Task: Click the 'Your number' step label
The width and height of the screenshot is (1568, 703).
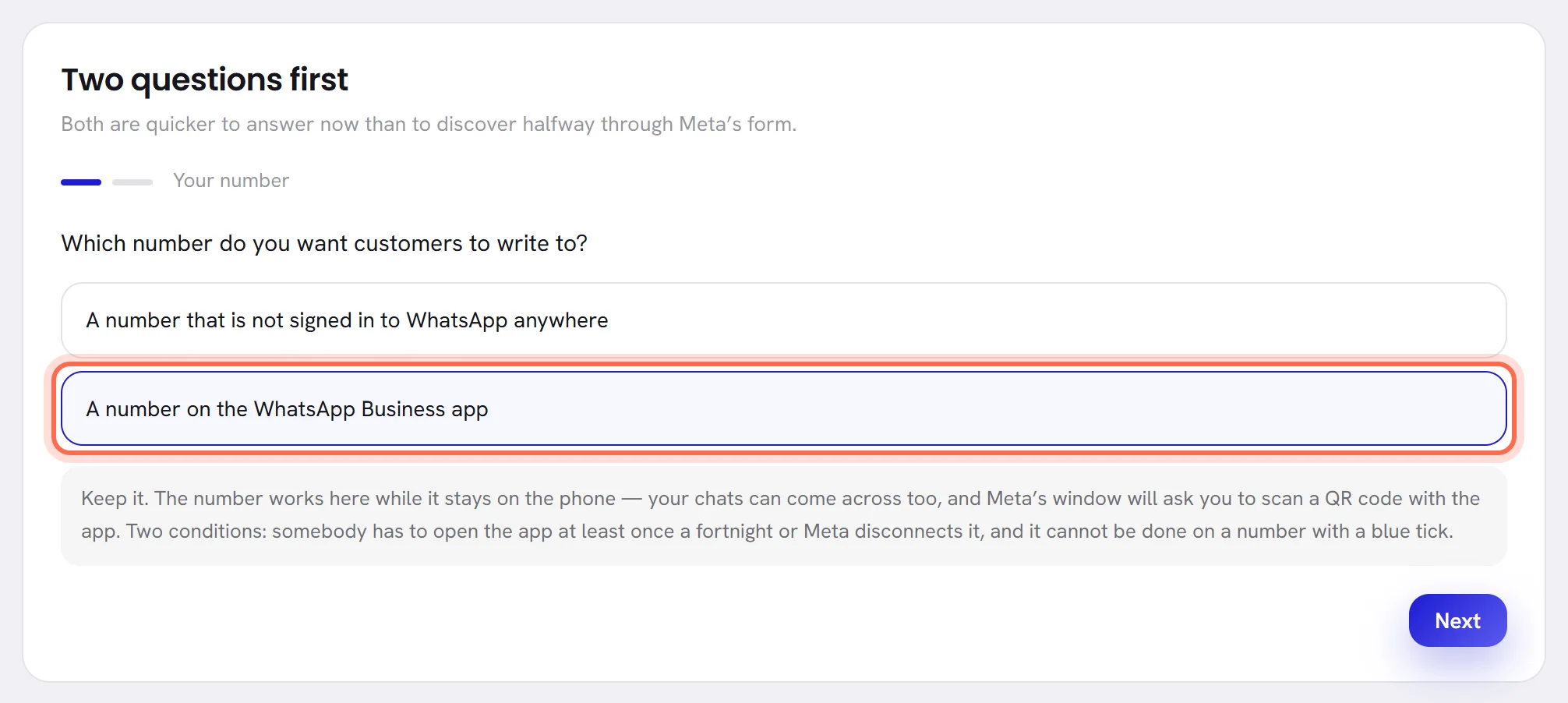Action: coord(231,181)
